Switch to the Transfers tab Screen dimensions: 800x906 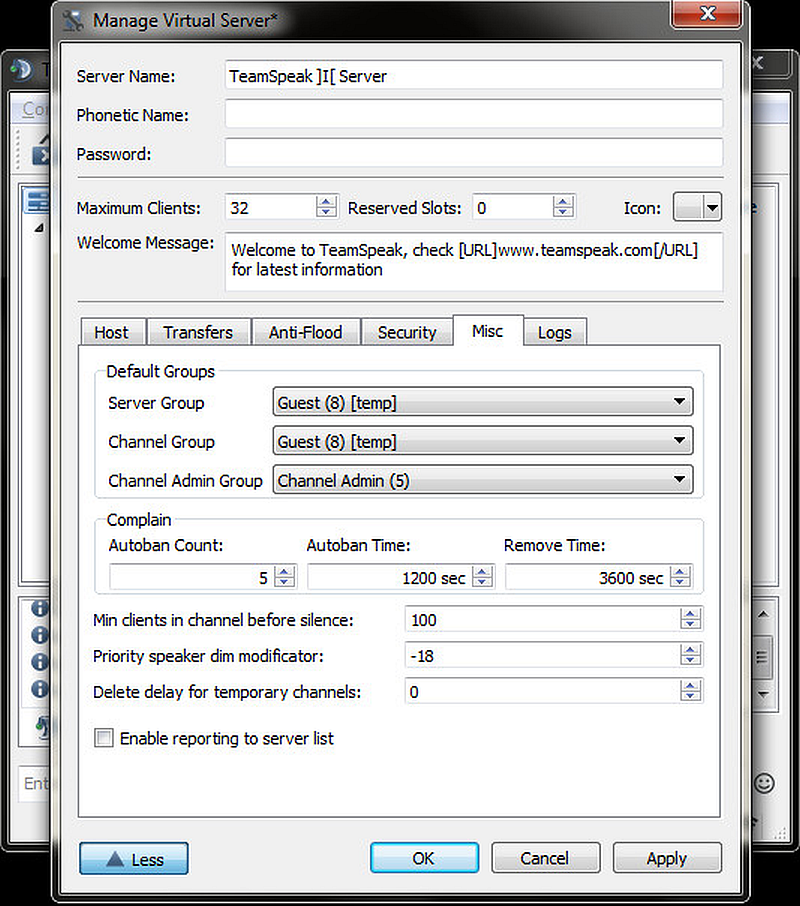point(198,332)
